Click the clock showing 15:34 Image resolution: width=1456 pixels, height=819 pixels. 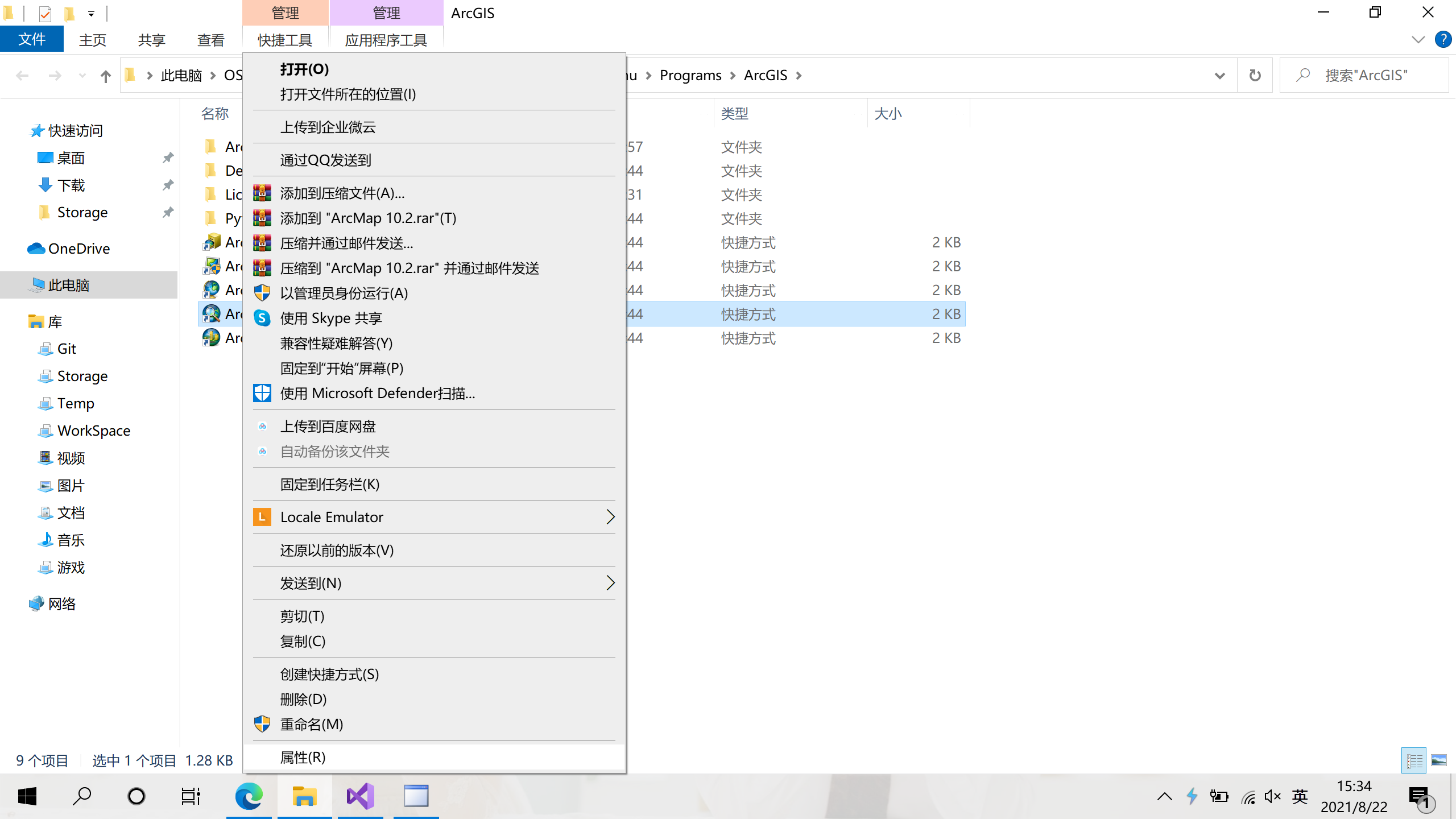pos(1354,786)
